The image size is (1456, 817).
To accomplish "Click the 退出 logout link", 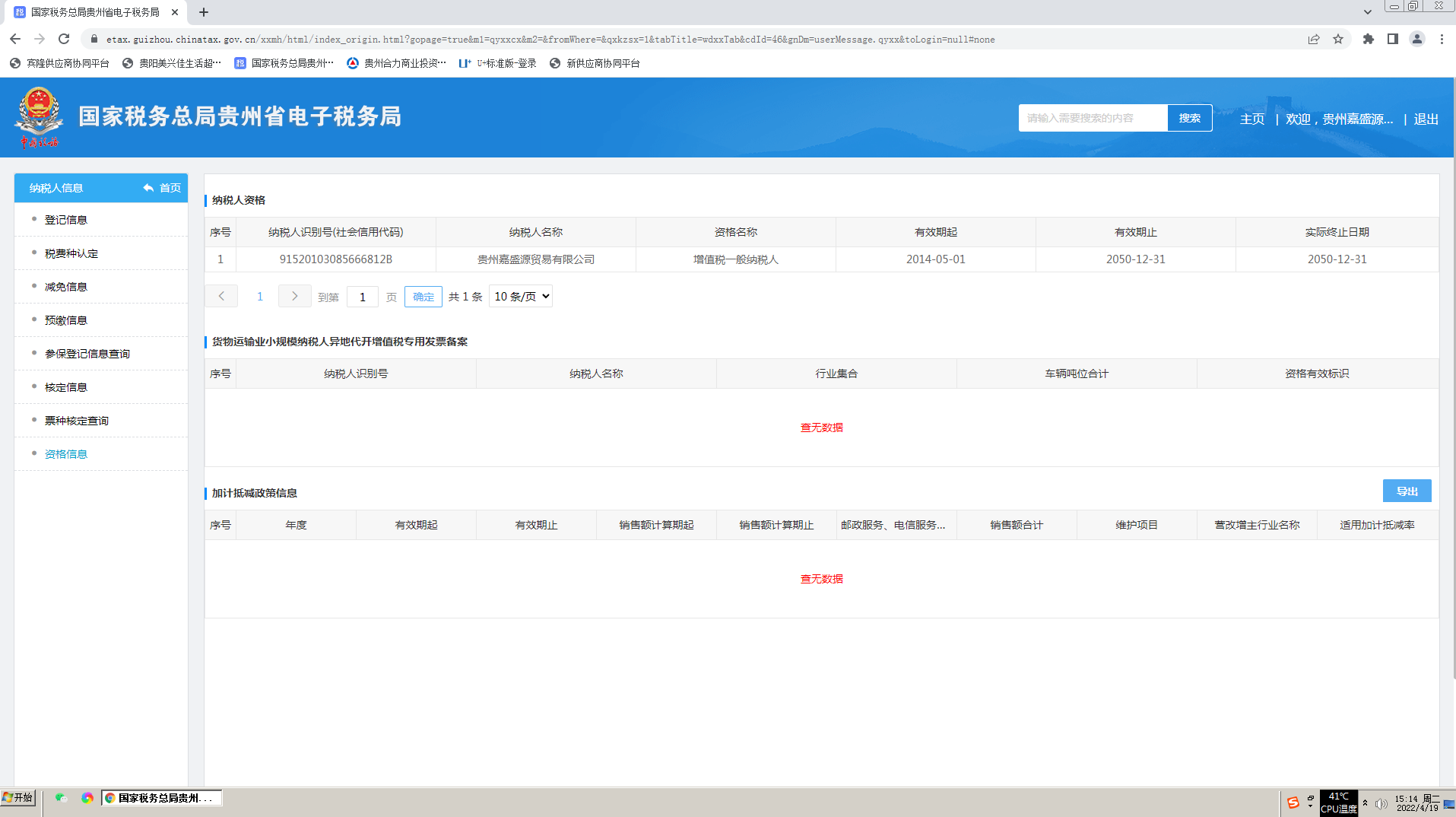I will (x=1426, y=119).
